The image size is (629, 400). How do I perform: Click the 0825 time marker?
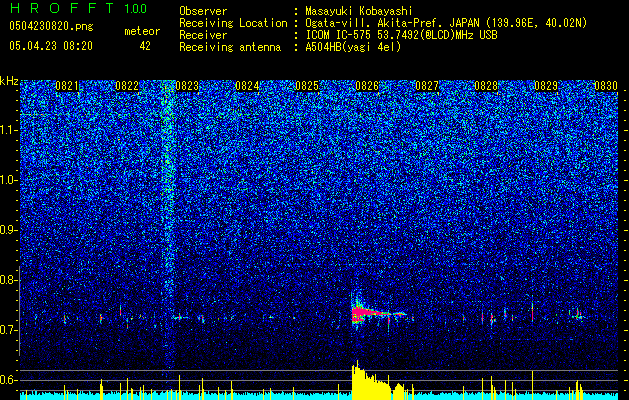[x=307, y=86]
